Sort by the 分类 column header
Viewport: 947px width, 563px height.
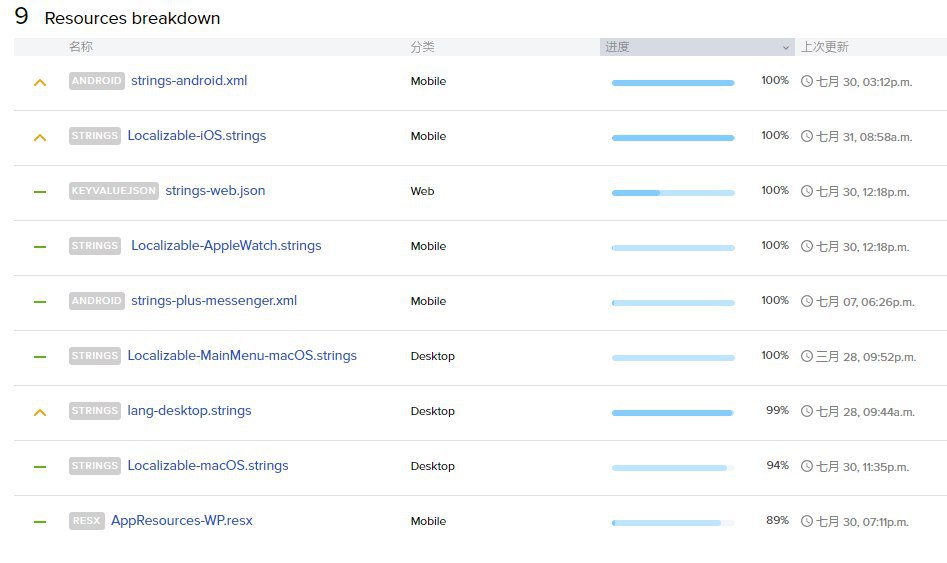coord(422,47)
